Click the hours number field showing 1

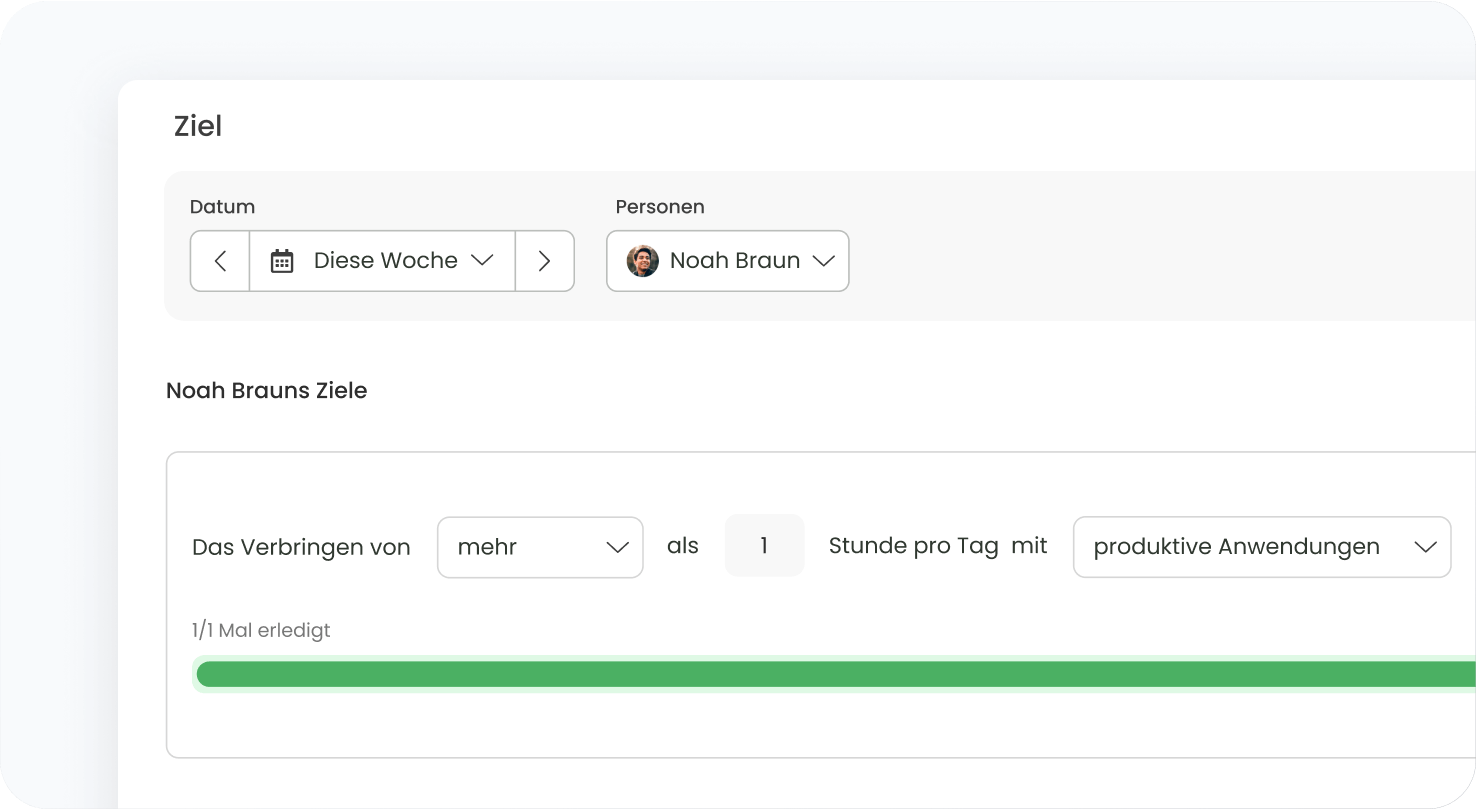click(764, 546)
